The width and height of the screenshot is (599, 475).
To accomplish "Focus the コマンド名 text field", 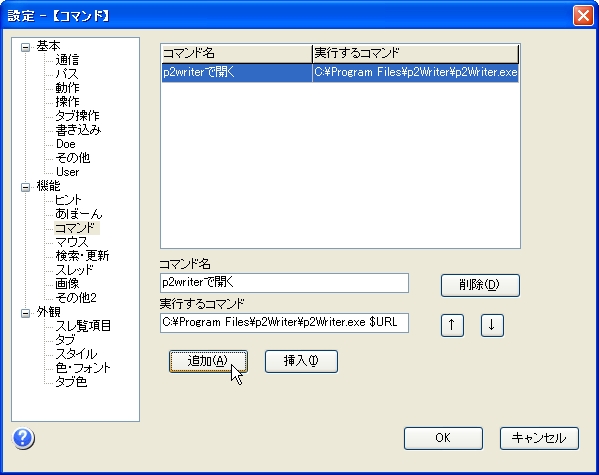I will click(284, 283).
